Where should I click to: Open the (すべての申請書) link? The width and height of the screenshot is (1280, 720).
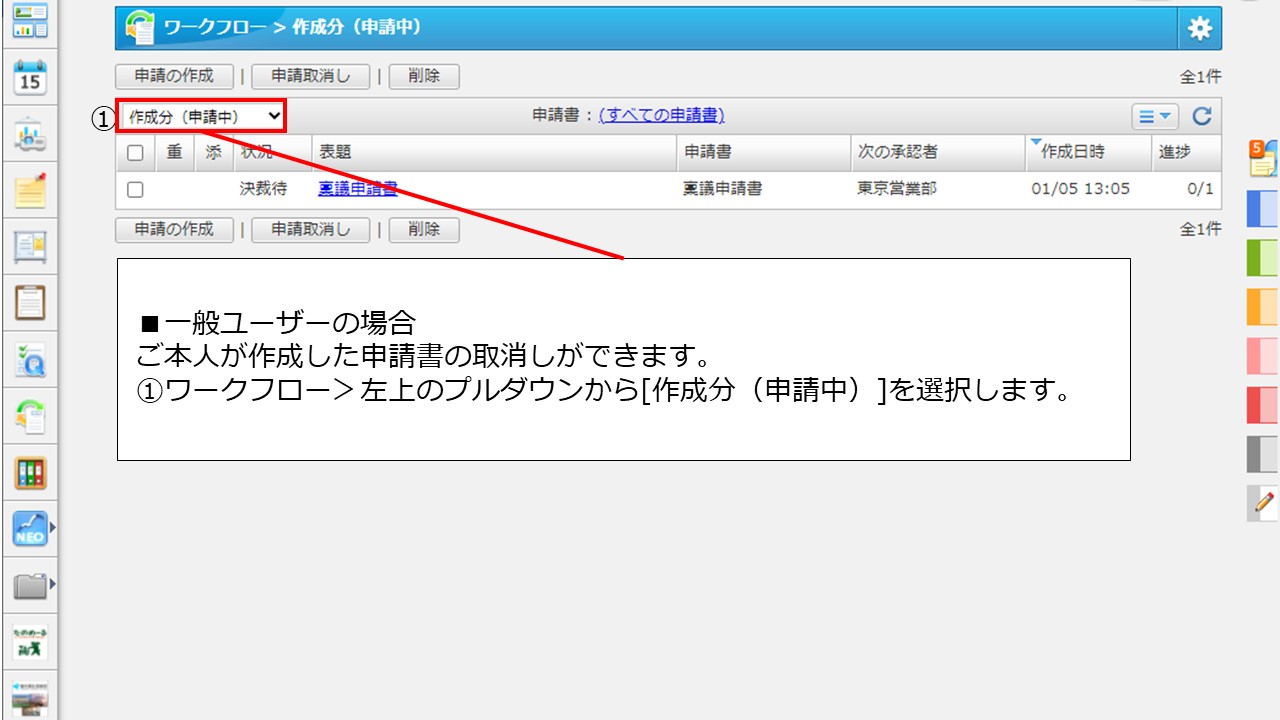click(661, 116)
